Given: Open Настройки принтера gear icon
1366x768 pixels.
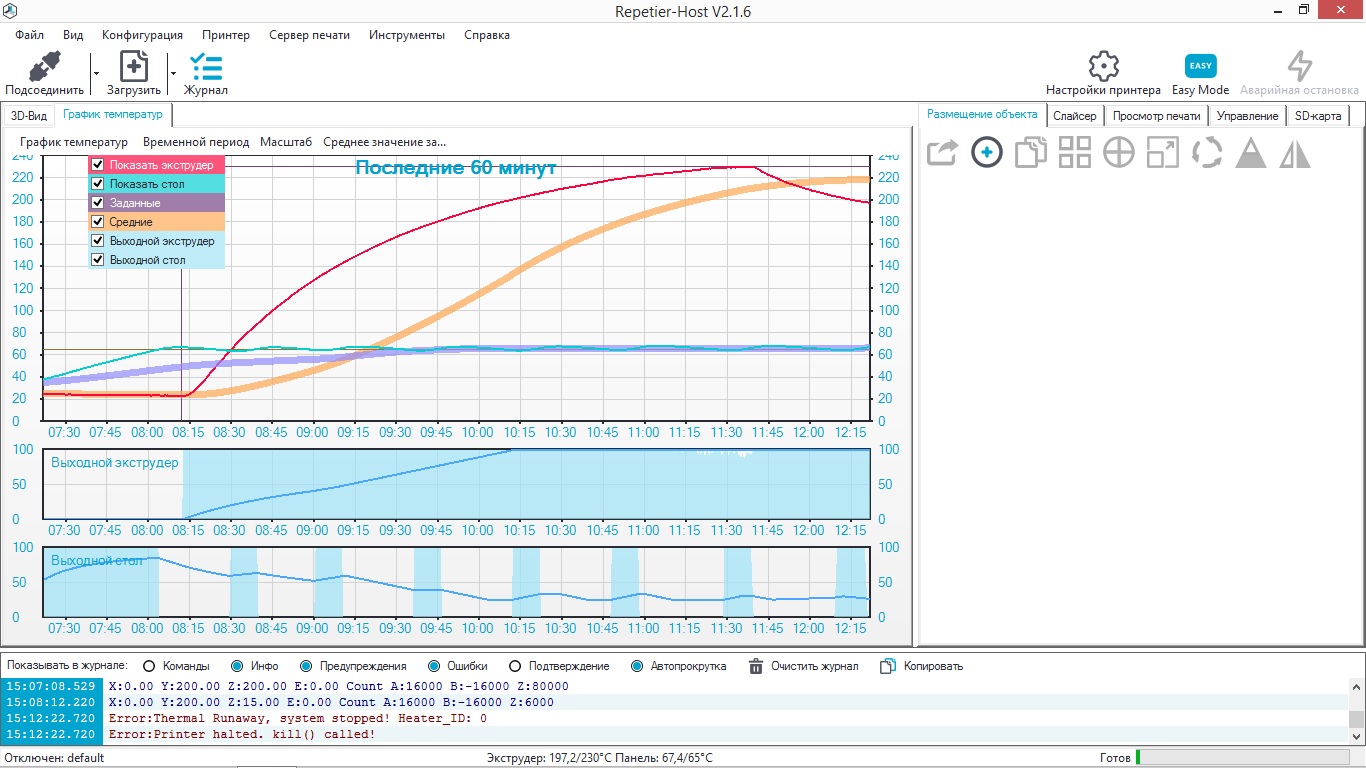Looking at the screenshot, I should 1103,67.
